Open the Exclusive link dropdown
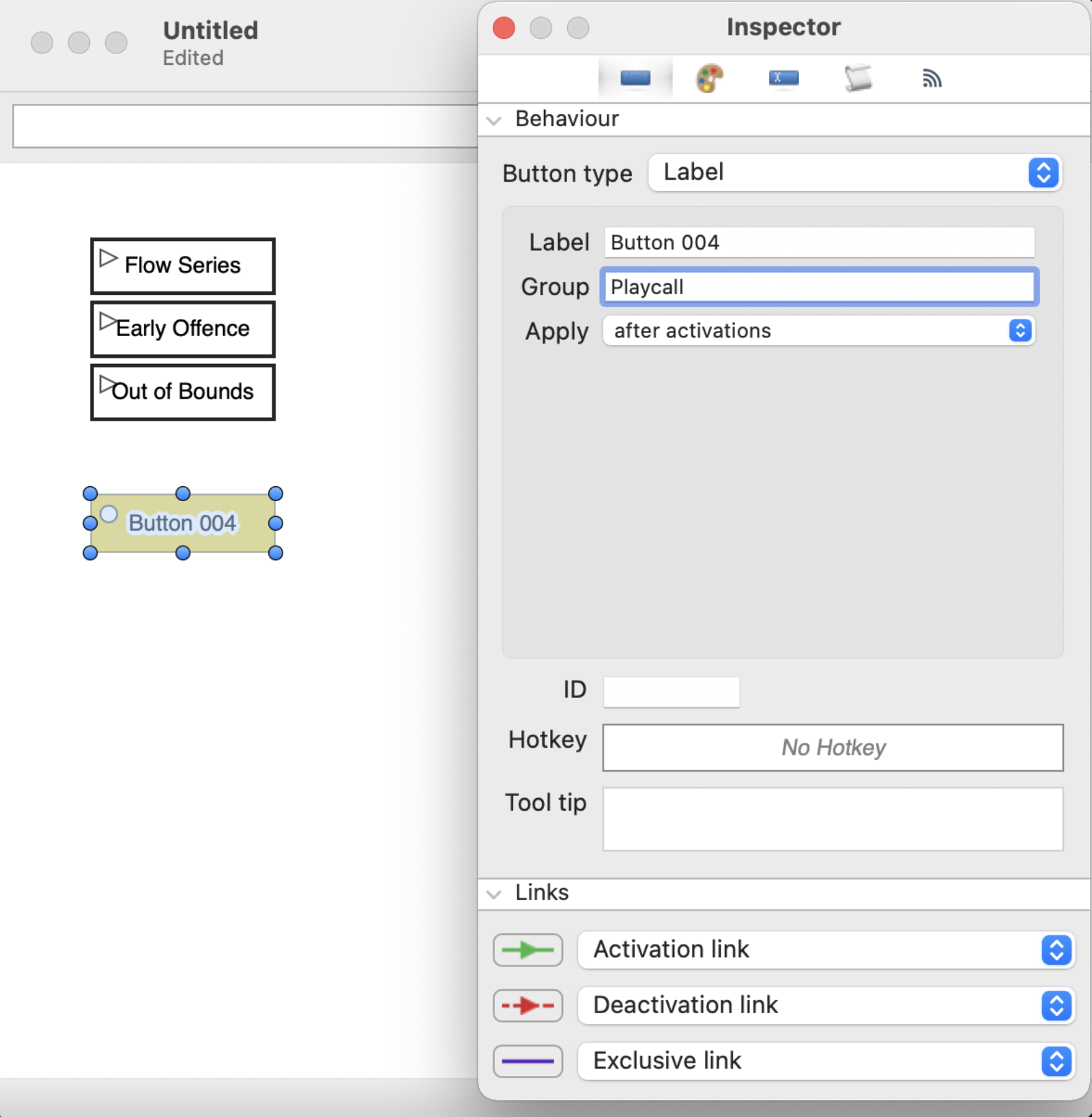Image resolution: width=1092 pixels, height=1117 pixels. click(1056, 1061)
